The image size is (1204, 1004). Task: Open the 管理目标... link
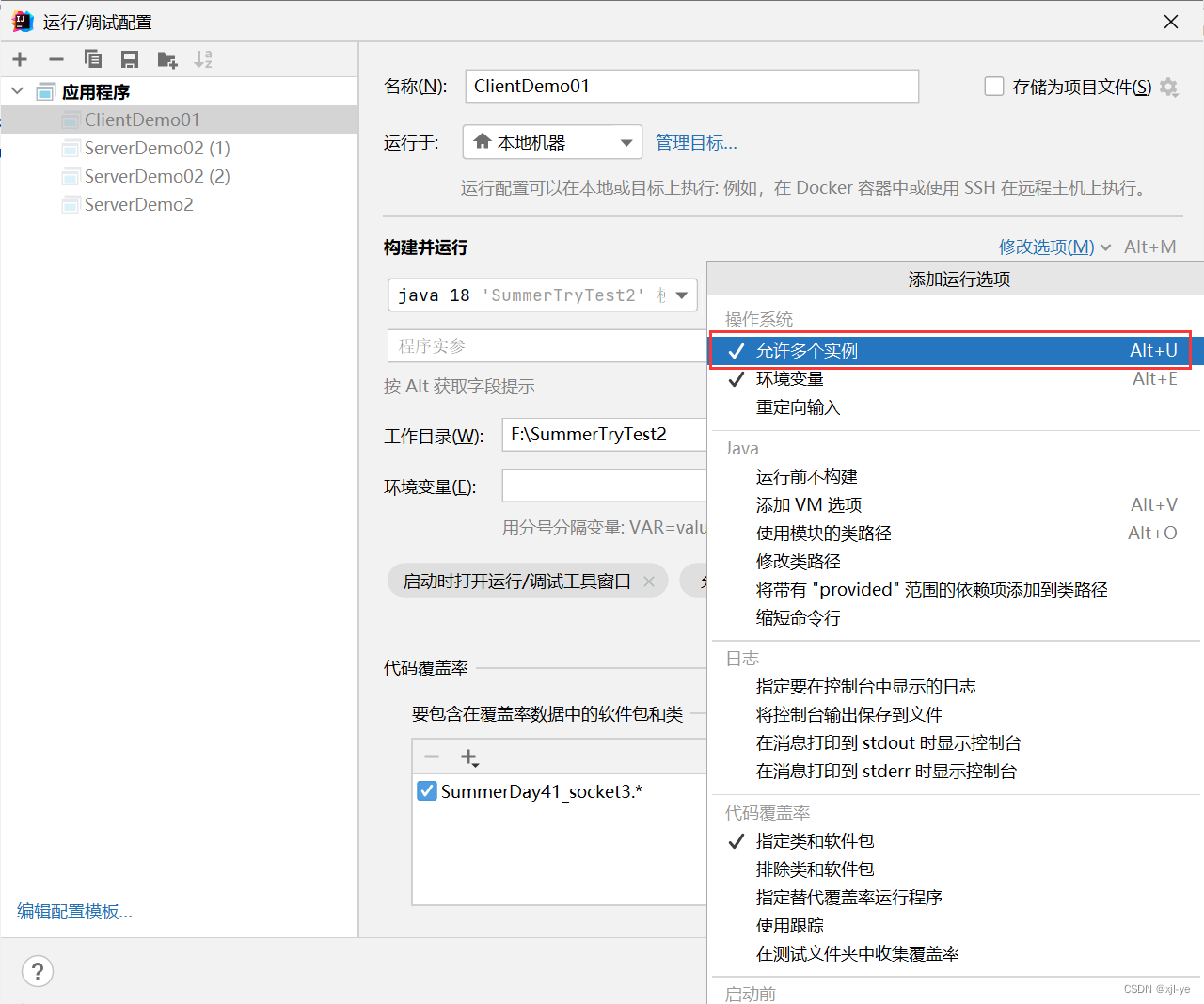[x=696, y=142]
